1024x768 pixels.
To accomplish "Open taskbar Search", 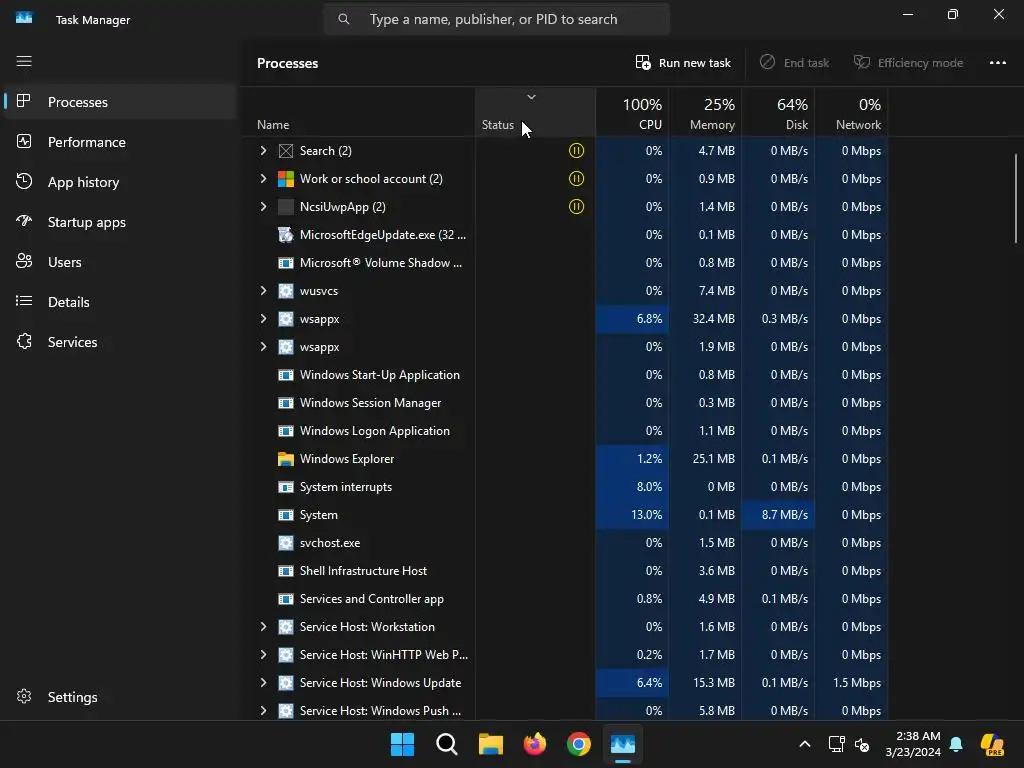I will point(447,744).
